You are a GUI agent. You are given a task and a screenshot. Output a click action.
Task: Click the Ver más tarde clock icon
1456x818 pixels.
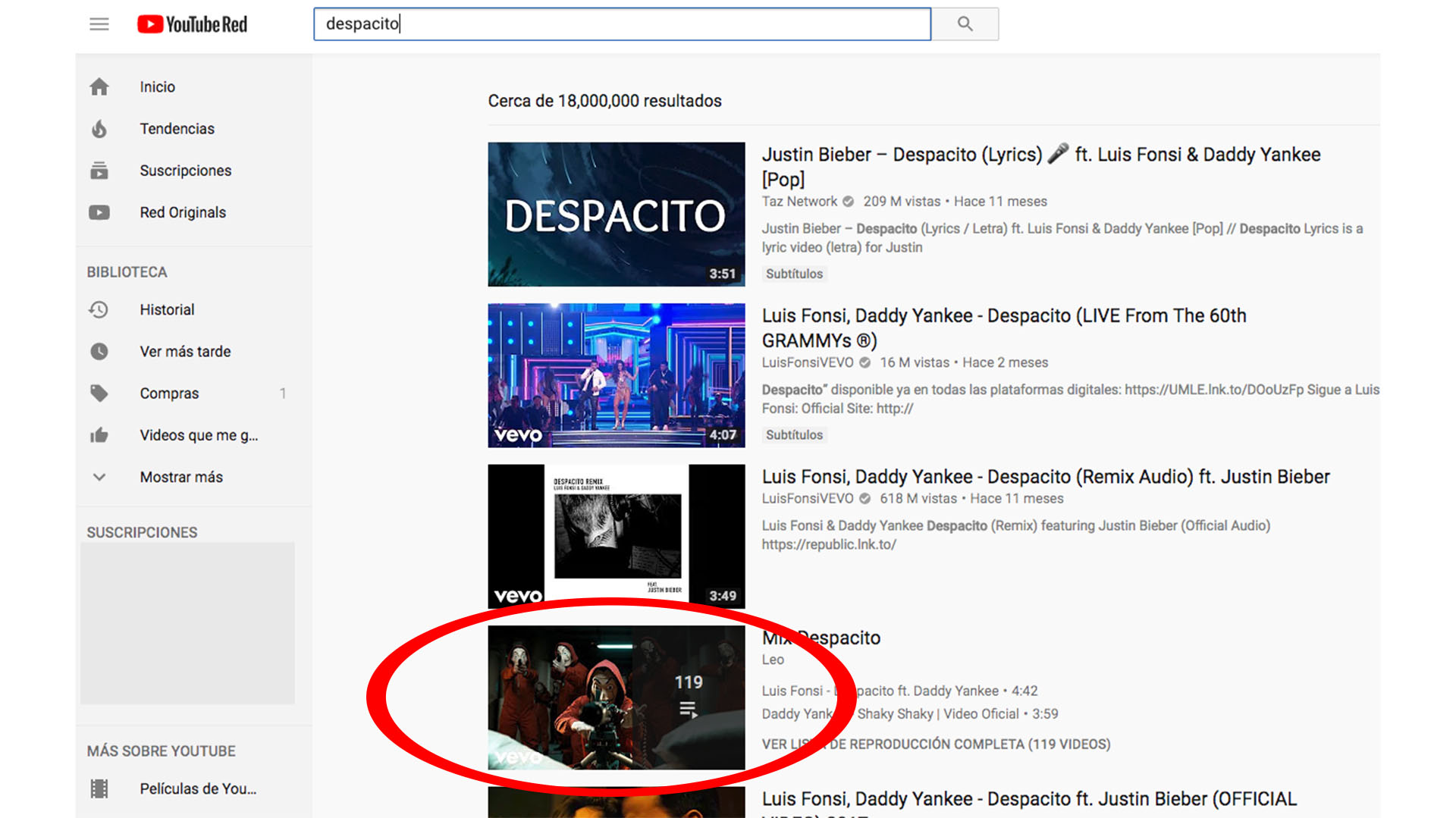[x=99, y=352]
